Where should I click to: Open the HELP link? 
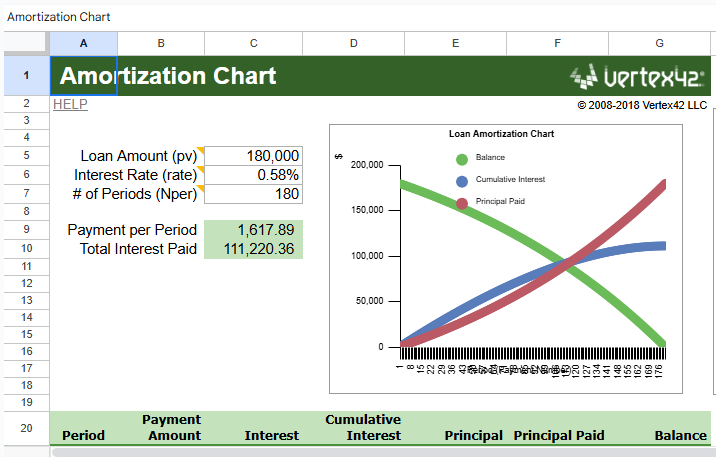[x=70, y=104]
